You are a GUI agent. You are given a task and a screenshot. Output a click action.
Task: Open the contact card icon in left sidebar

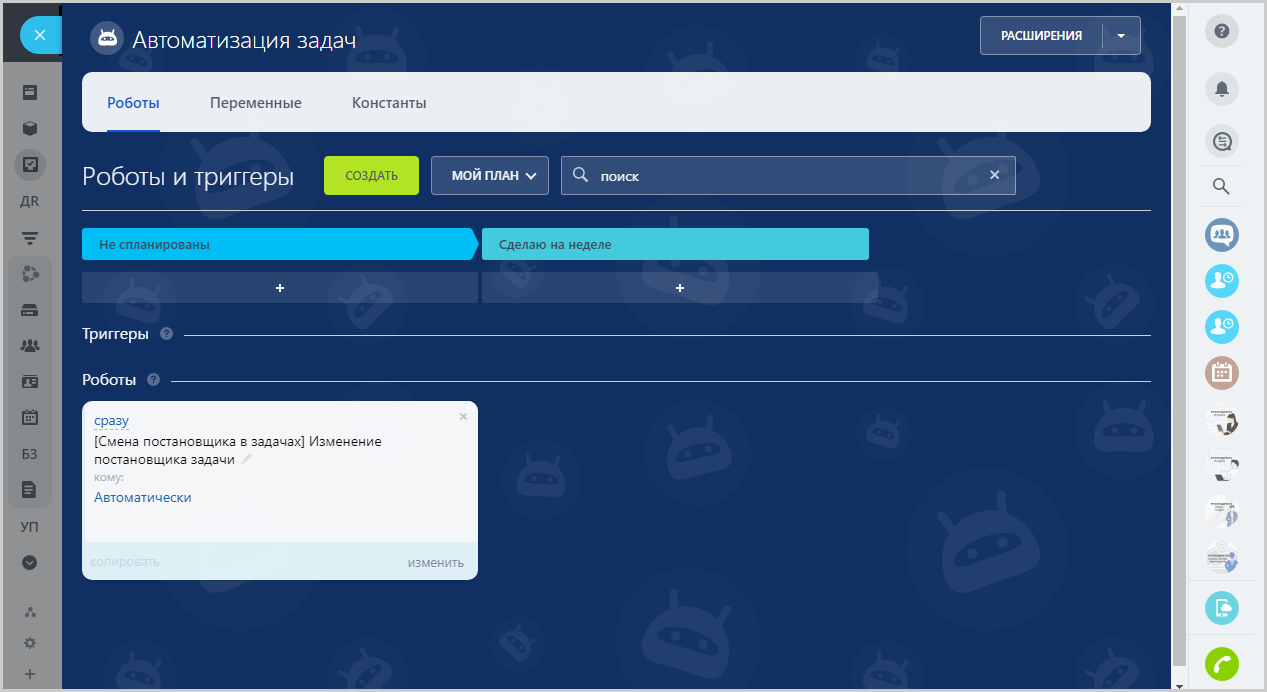point(30,382)
